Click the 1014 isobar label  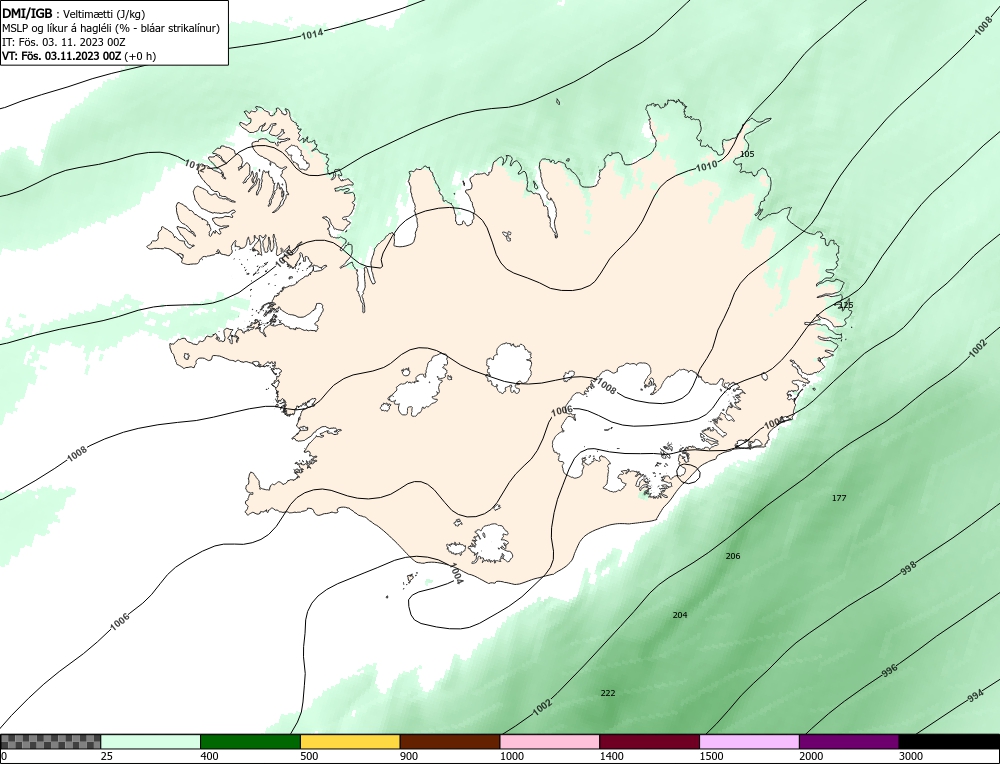coord(312,34)
